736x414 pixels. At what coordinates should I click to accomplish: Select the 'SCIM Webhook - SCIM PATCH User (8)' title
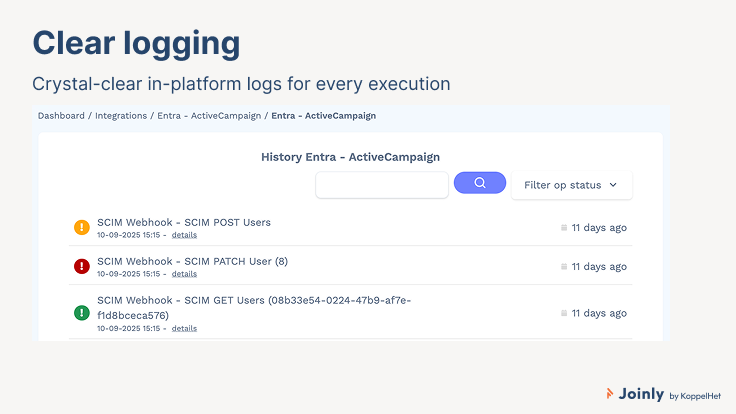(x=192, y=261)
